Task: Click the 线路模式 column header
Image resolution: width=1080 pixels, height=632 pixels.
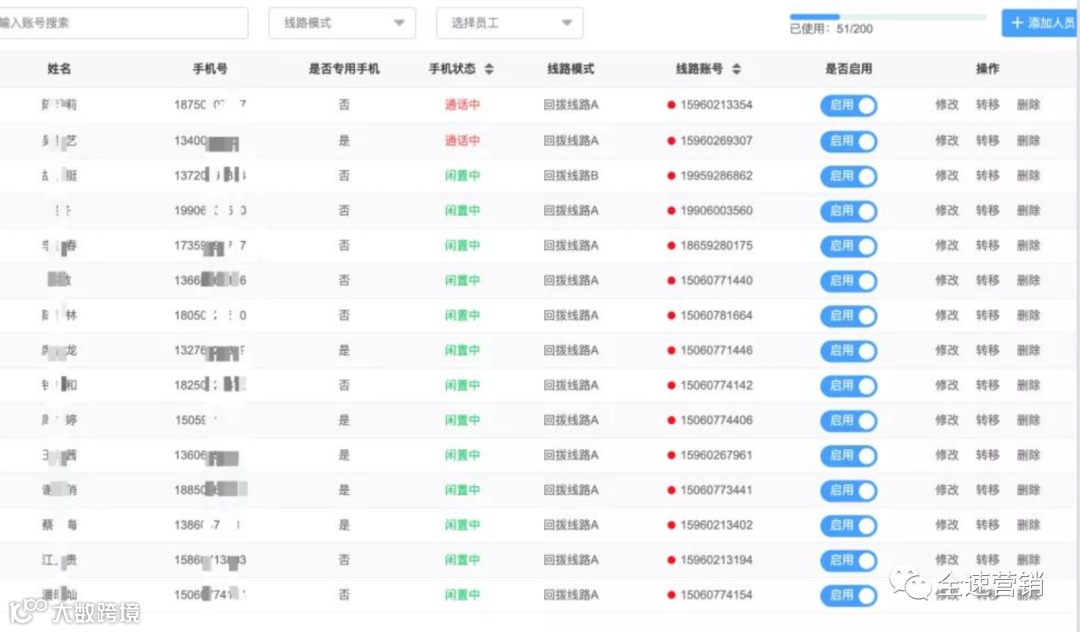Action: (x=570, y=68)
